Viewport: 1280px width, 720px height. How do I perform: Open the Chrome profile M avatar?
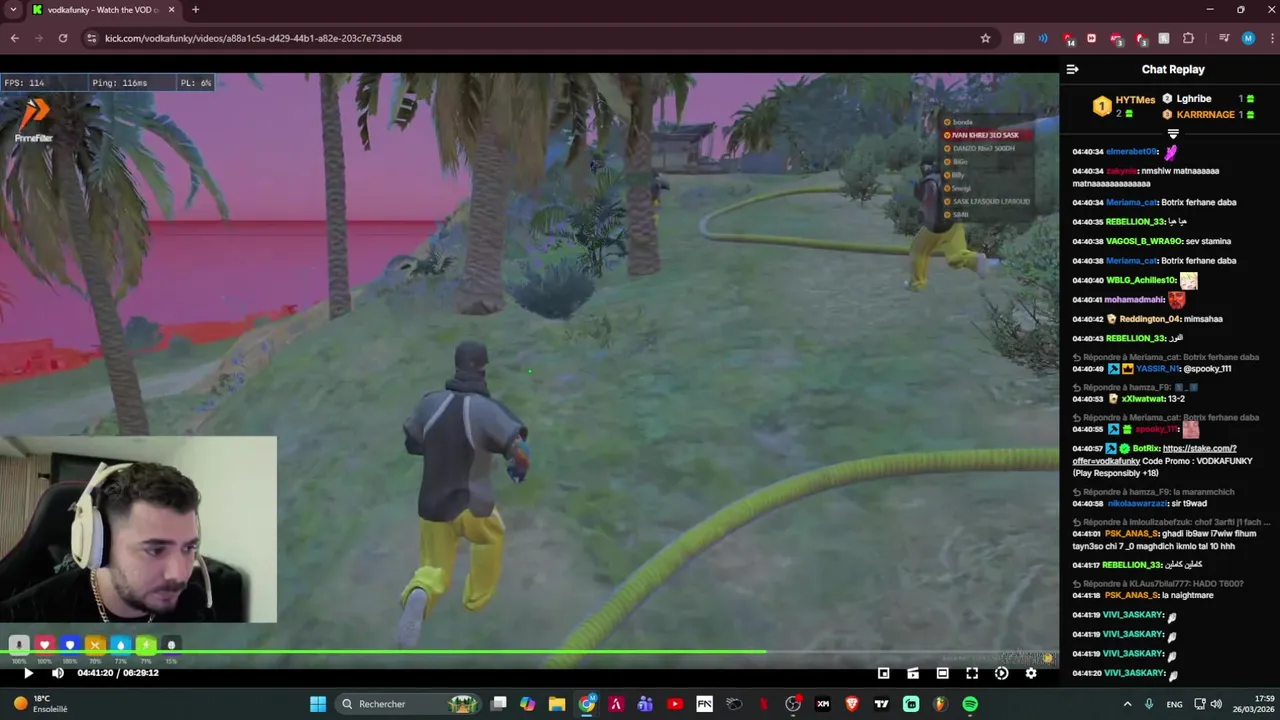pyautogui.click(x=1248, y=38)
